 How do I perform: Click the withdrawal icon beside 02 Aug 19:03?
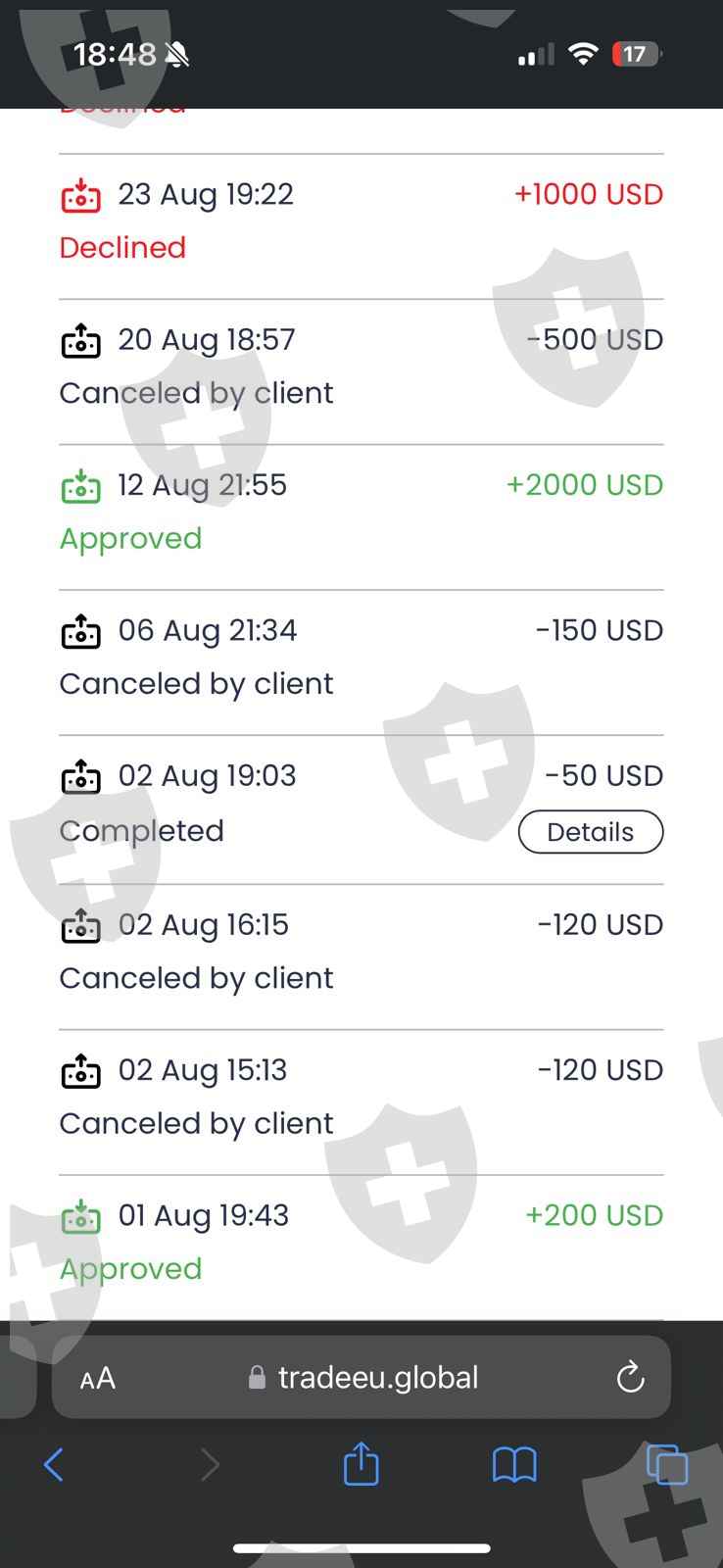click(80, 776)
